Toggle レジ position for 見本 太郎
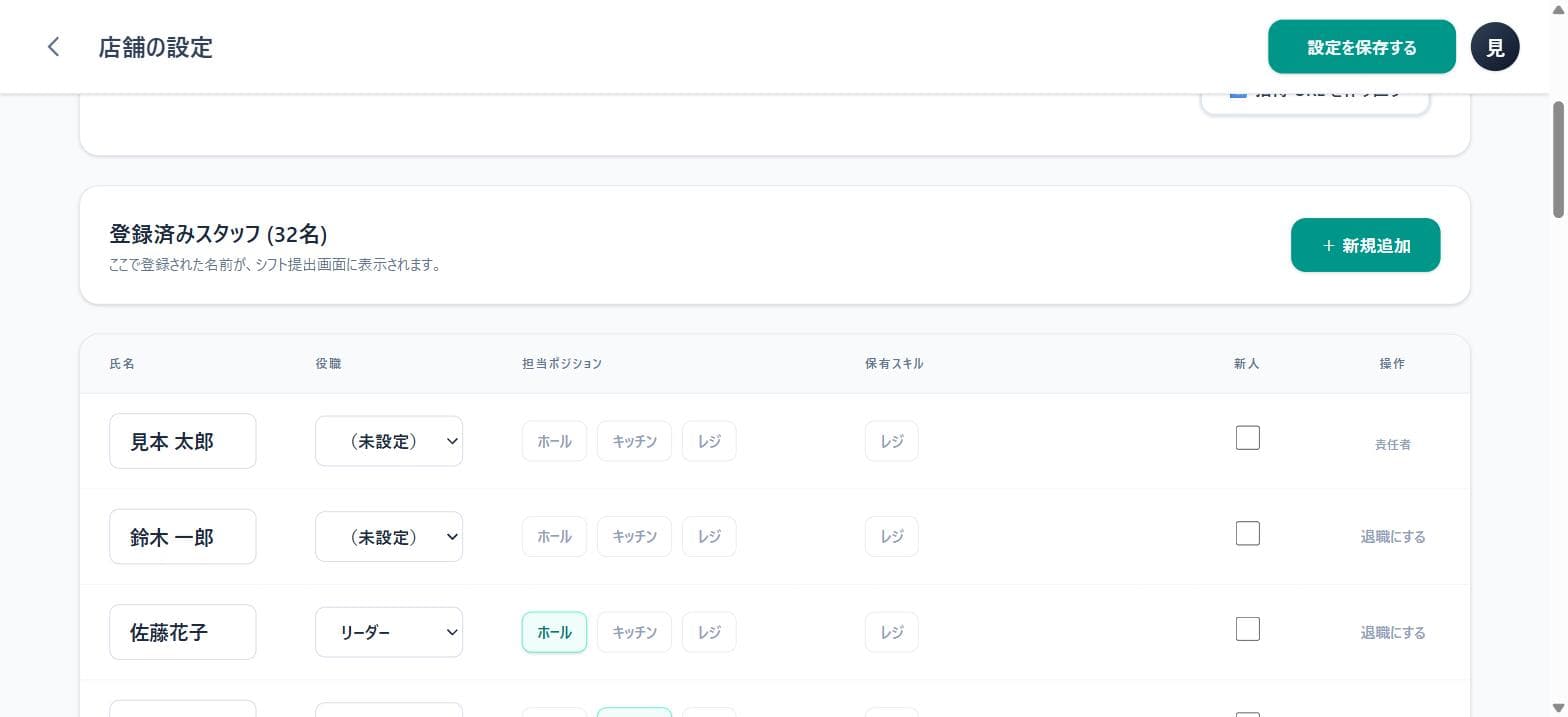Screen dimensions: 1568x717 click(x=709, y=441)
